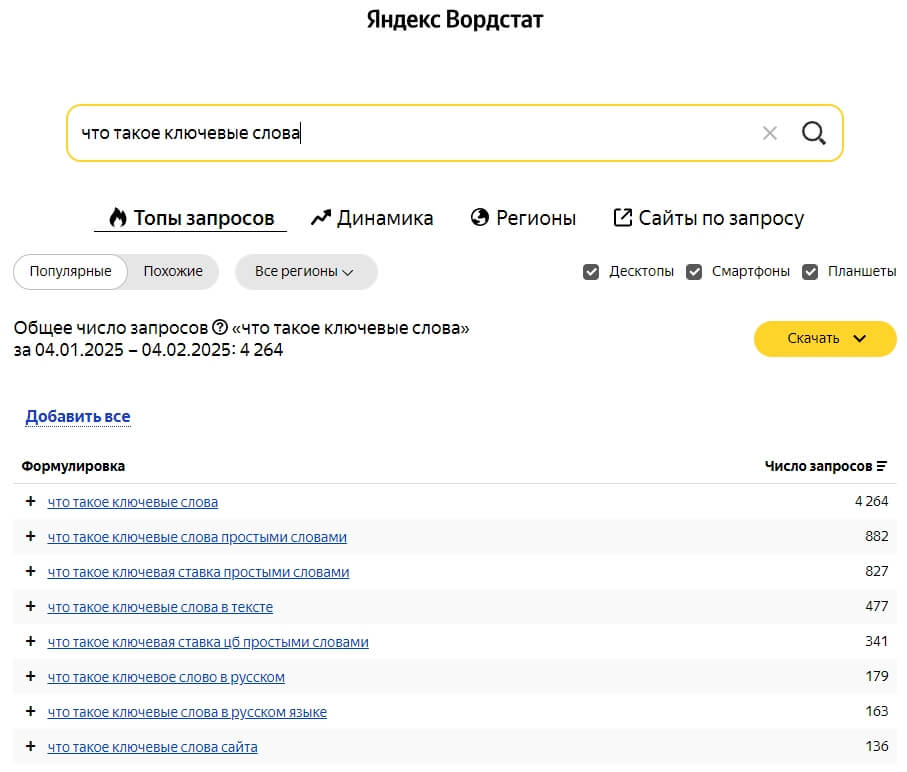Image resolution: width=907 pixels, height=772 pixels.
Task: Click the 'Добавить все' link
Action: click(x=78, y=416)
